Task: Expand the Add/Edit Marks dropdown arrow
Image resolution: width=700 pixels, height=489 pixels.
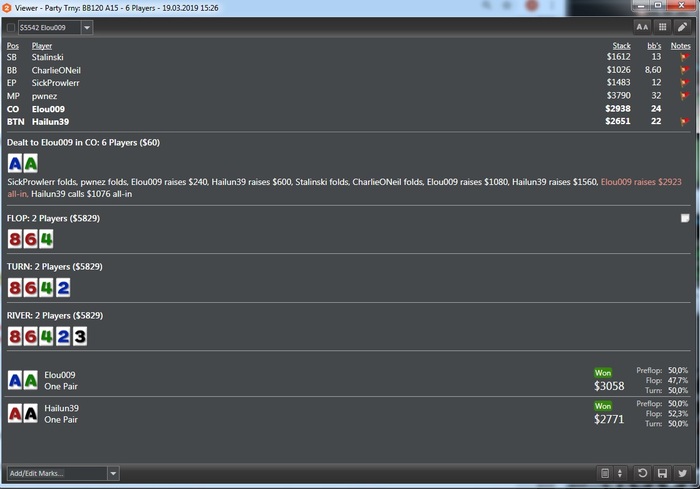Action: [113, 473]
